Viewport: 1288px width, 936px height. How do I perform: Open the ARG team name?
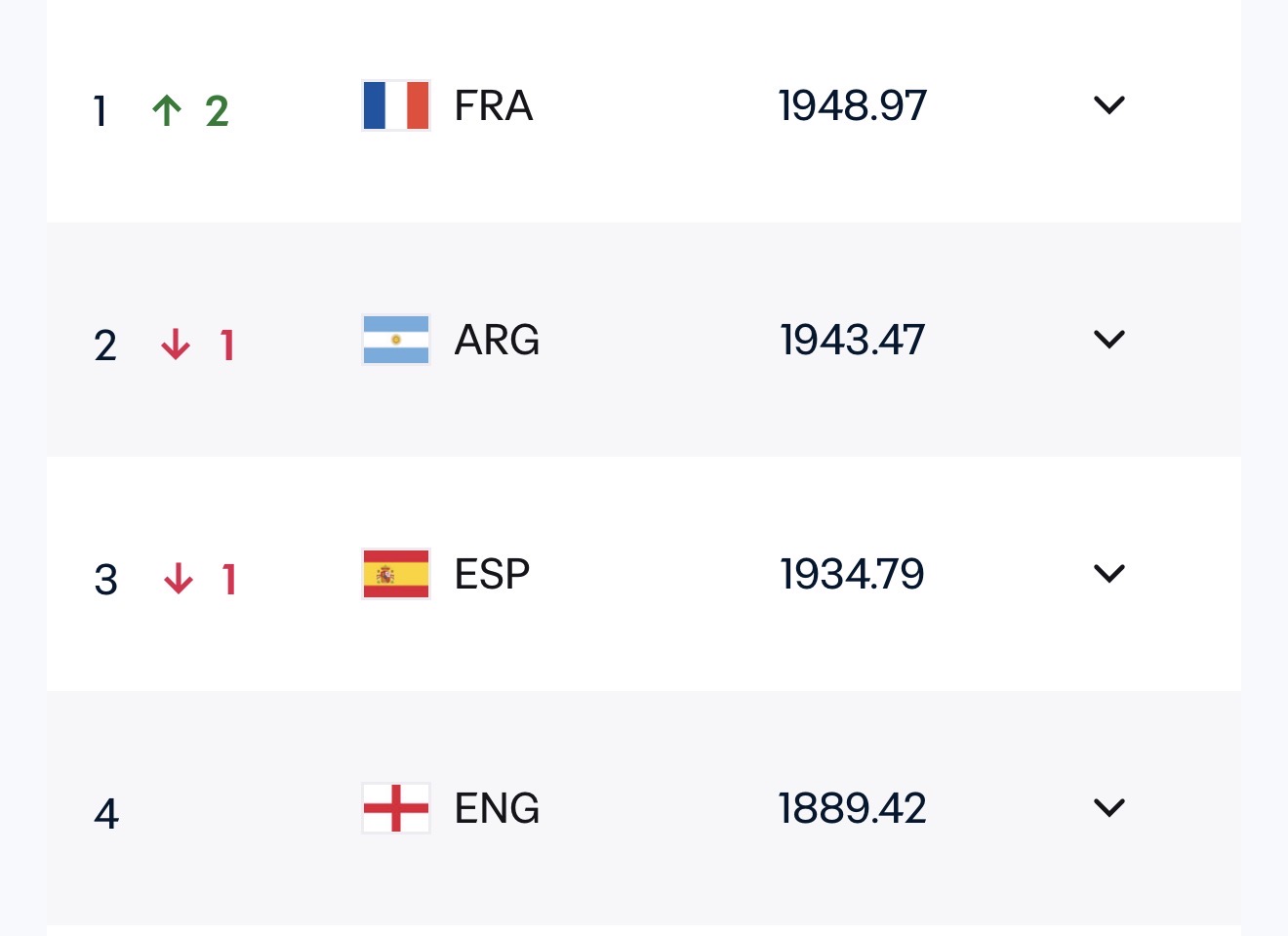(x=497, y=340)
